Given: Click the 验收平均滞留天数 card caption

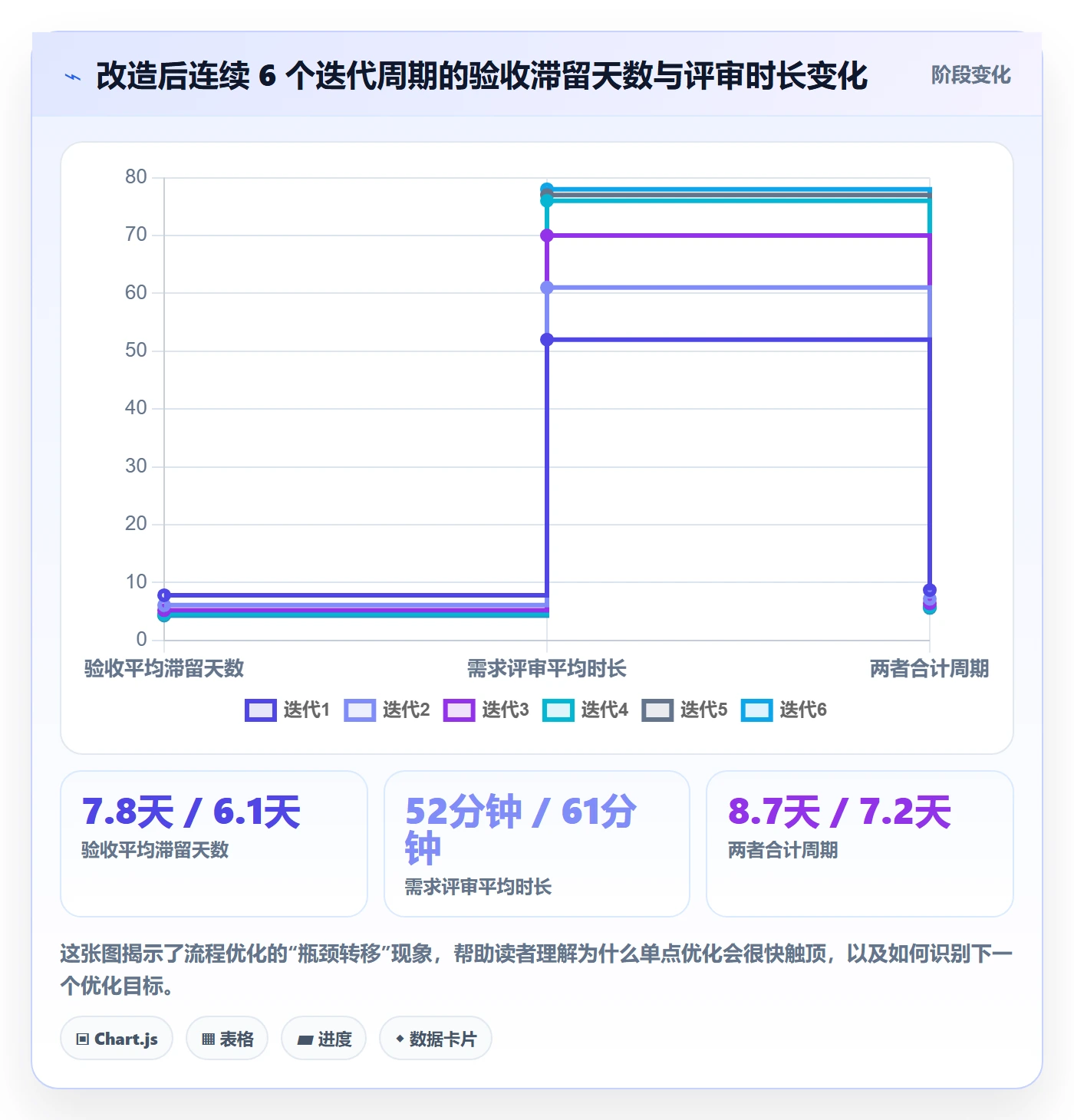Looking at the screenshot, I should (155, 850).
